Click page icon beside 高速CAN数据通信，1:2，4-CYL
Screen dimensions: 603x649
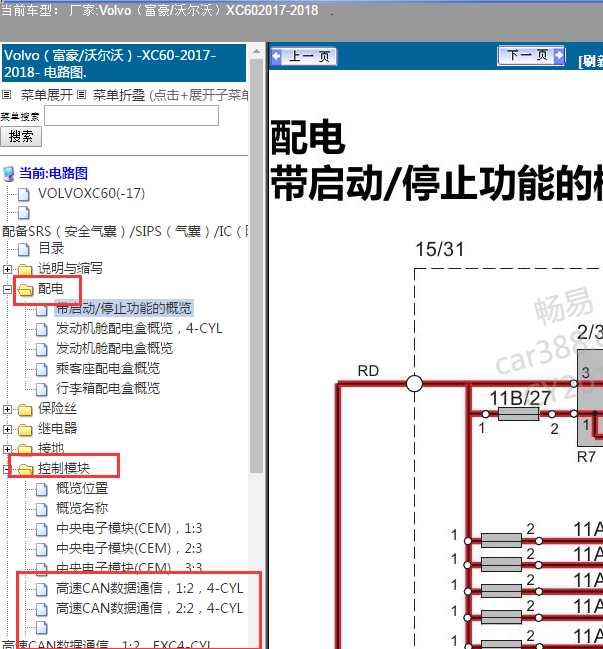[42, 589]
